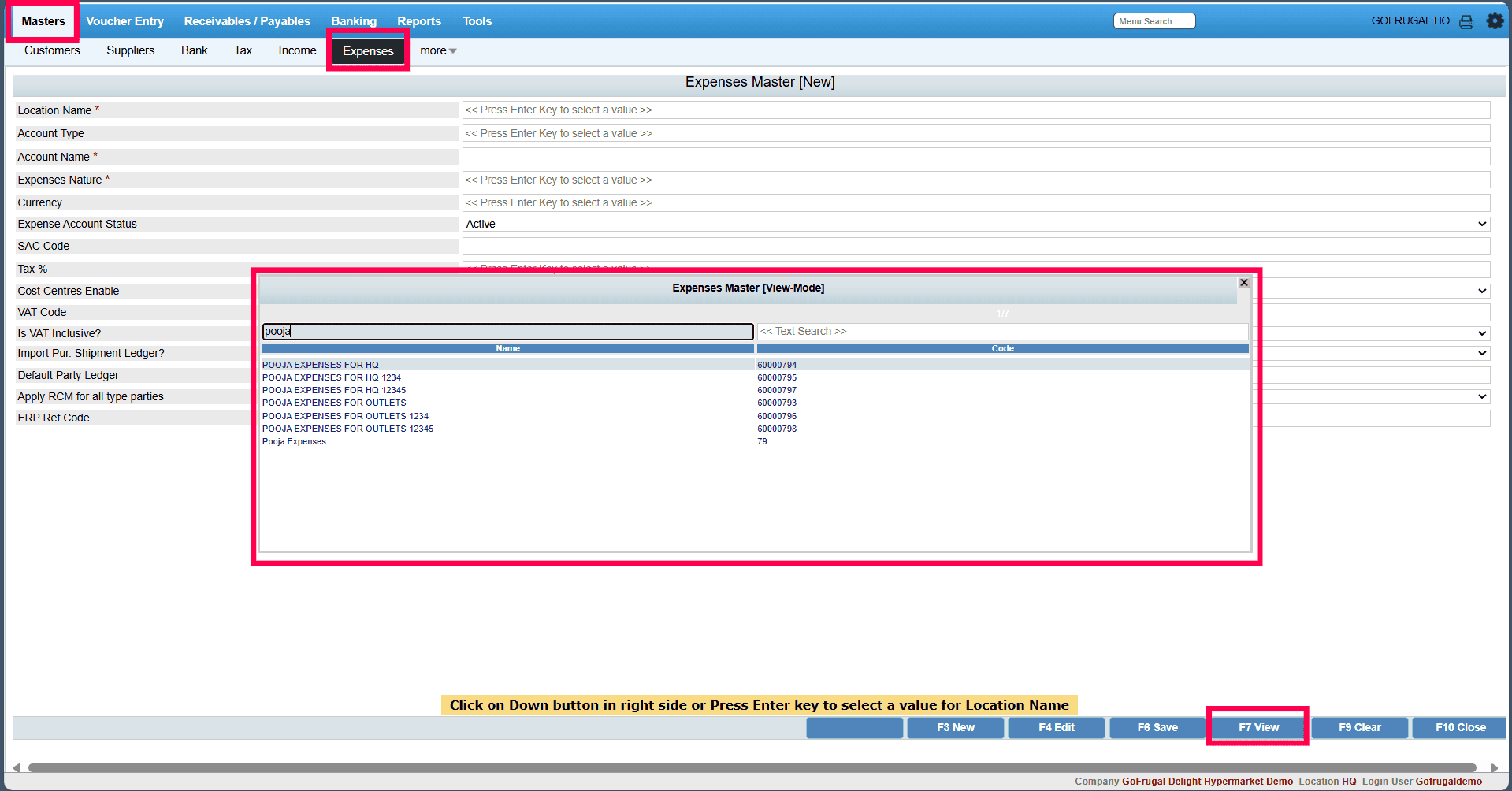Viewport: 1512px width, 791px height.
Task: Click the F4 Edit button
Action: pos(1057,728)
